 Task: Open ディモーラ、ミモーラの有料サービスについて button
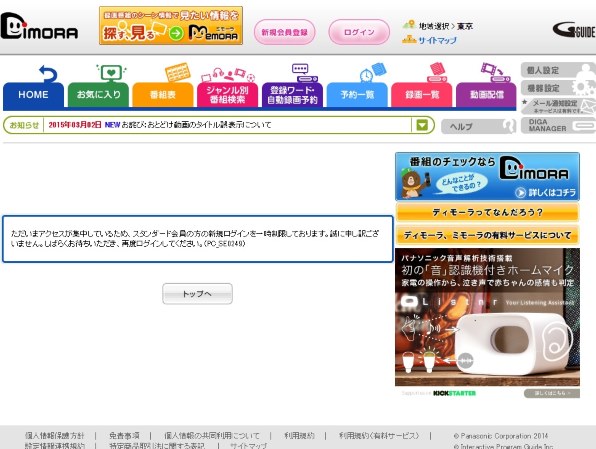487,235
